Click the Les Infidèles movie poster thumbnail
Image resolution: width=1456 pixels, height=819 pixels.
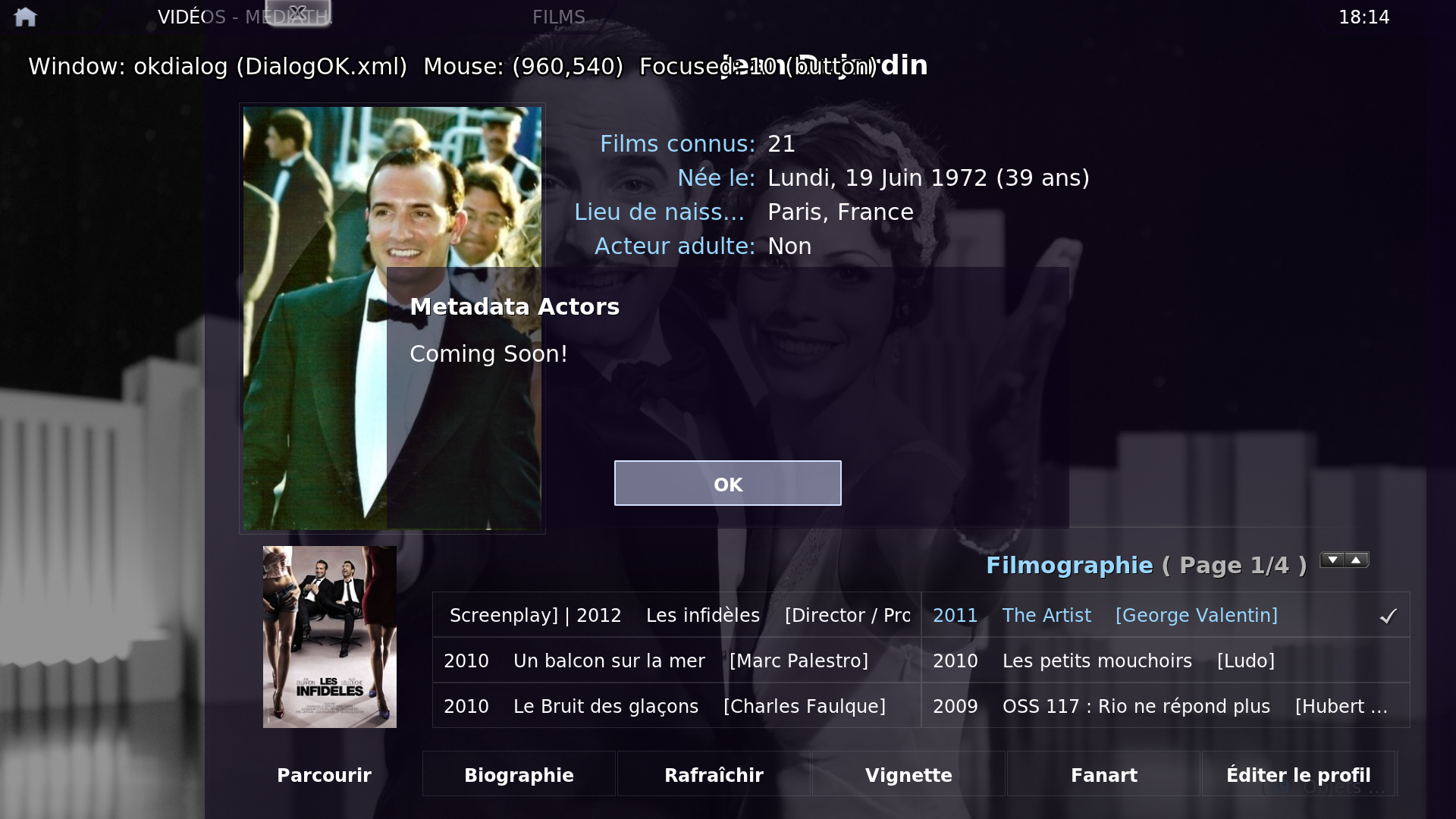click(330, 637)
